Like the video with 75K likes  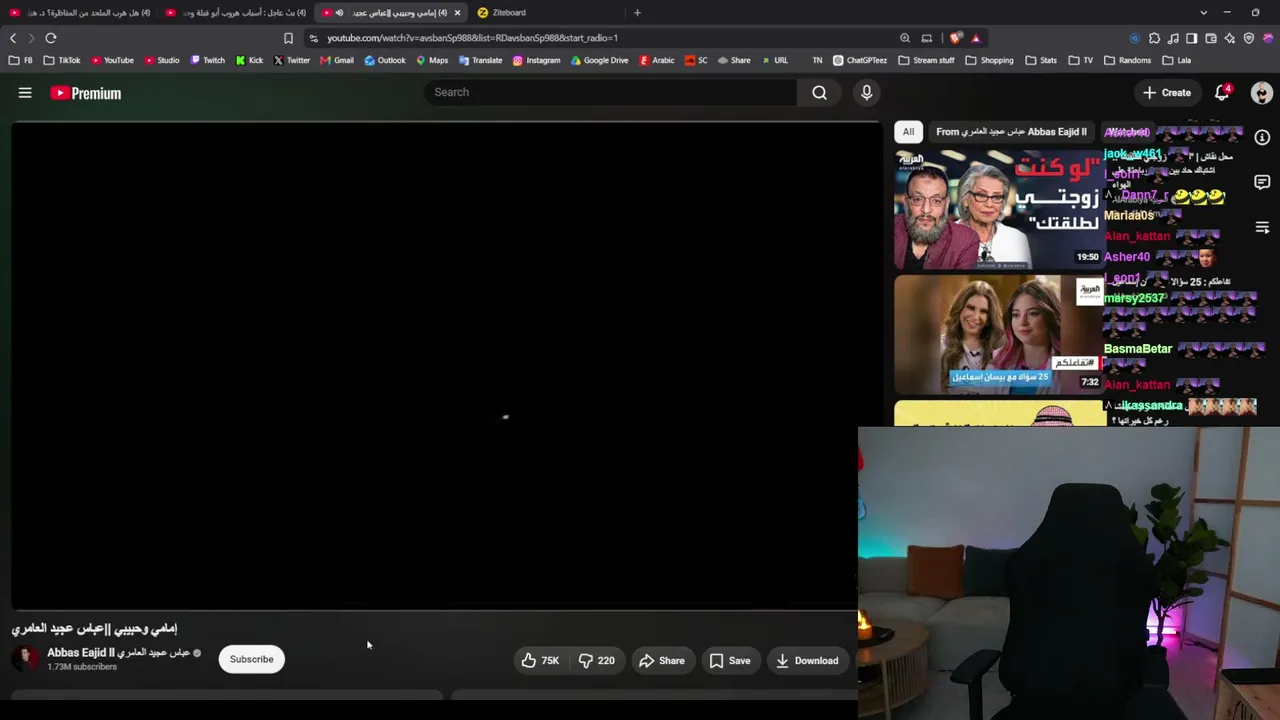click(539, 660)
